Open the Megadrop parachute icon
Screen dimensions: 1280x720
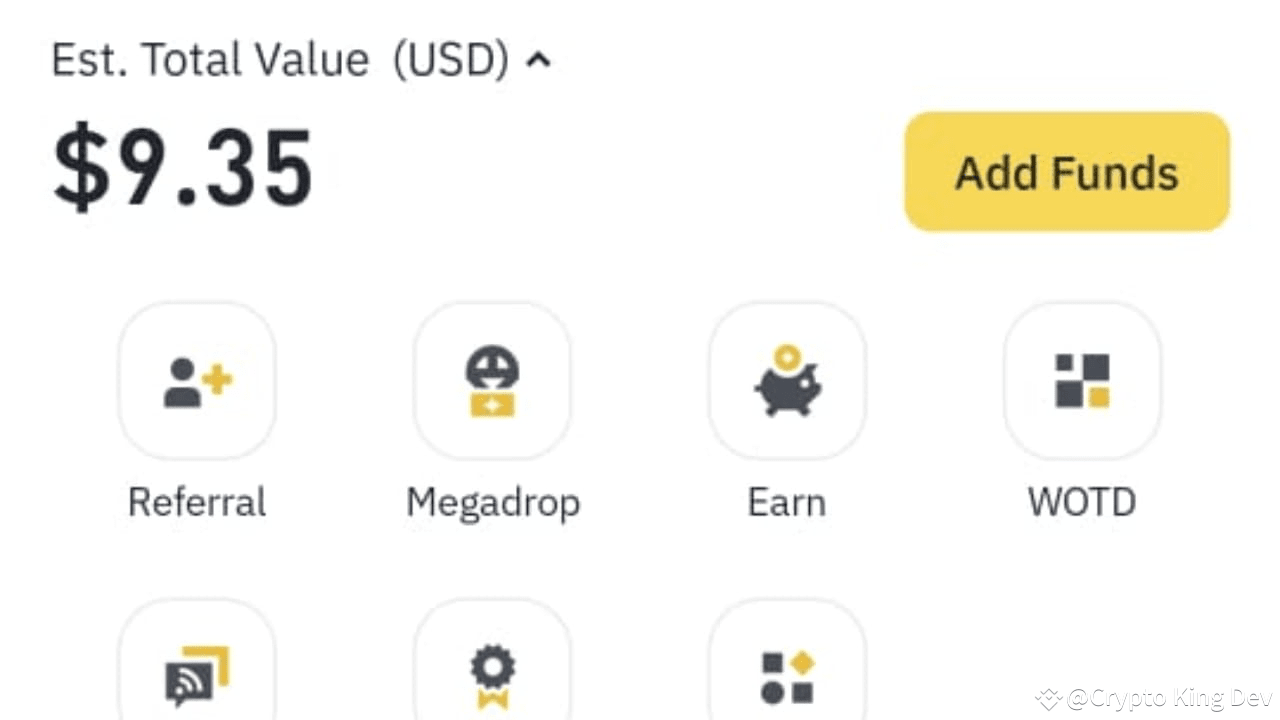[x=492, y=381]
